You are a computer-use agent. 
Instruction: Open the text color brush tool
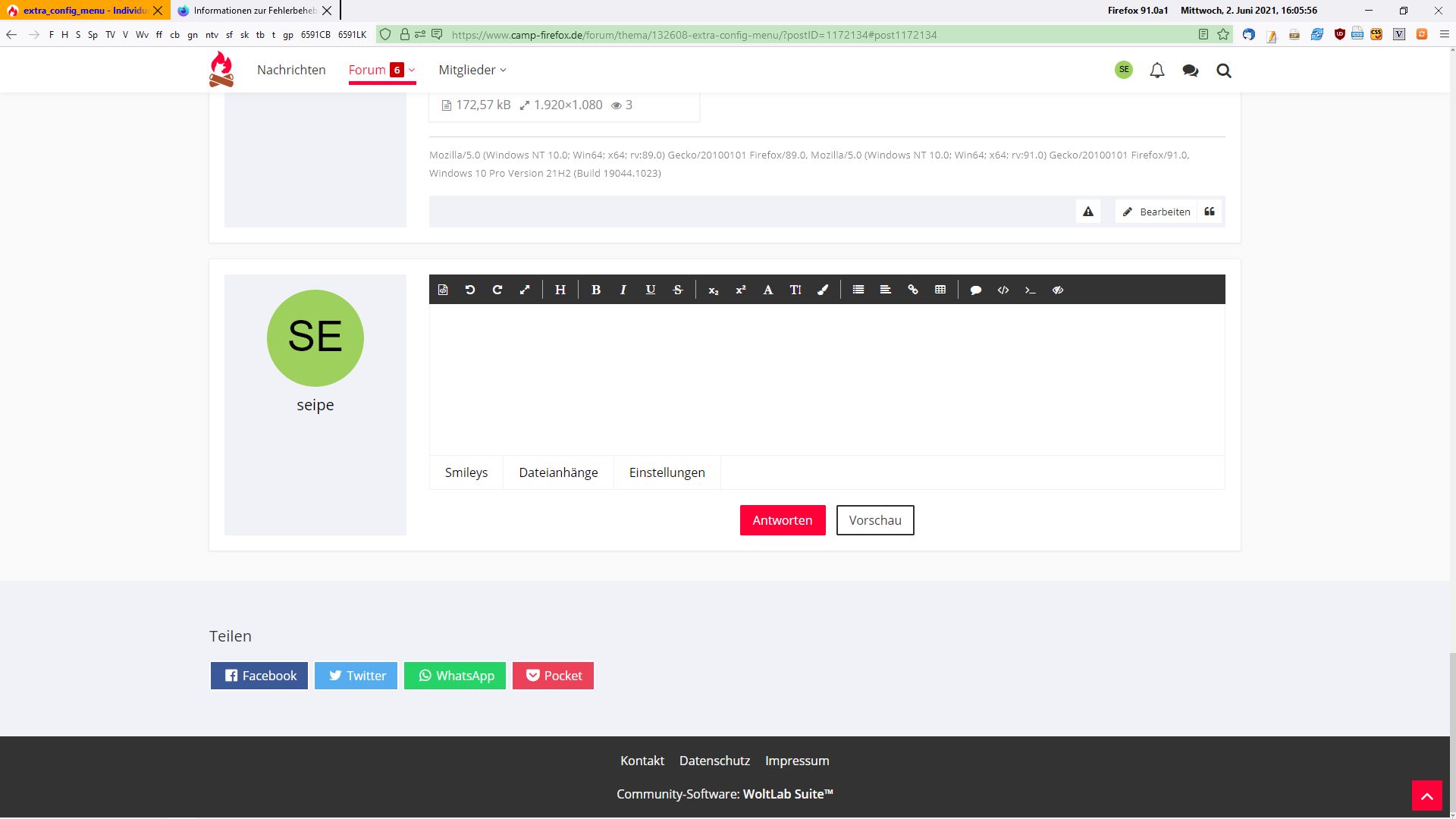823,290
